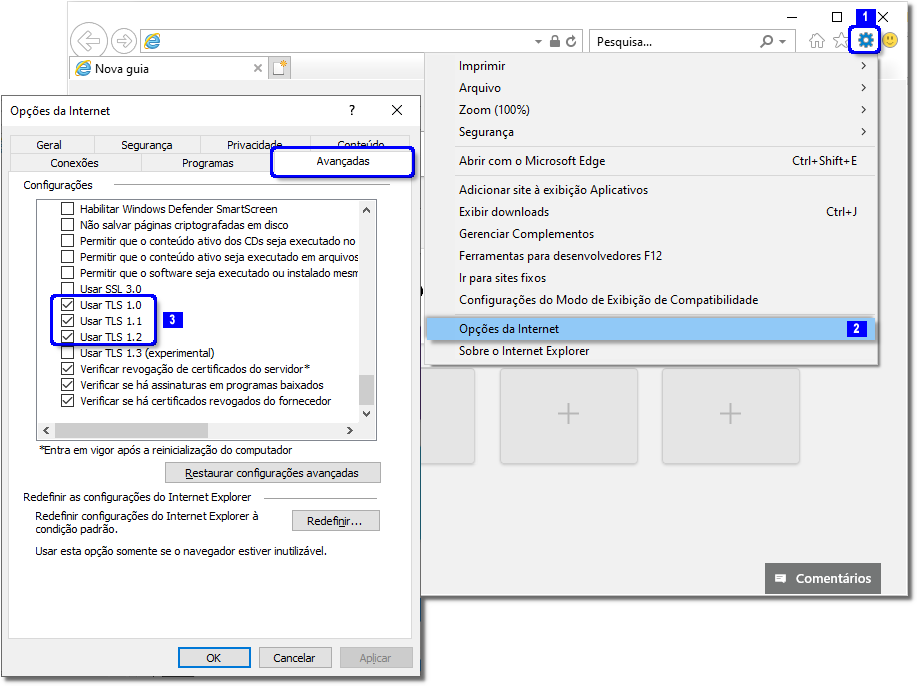The image size is (917, 686).
Task: Add site in the first plus tile
Action: (568, 414)
